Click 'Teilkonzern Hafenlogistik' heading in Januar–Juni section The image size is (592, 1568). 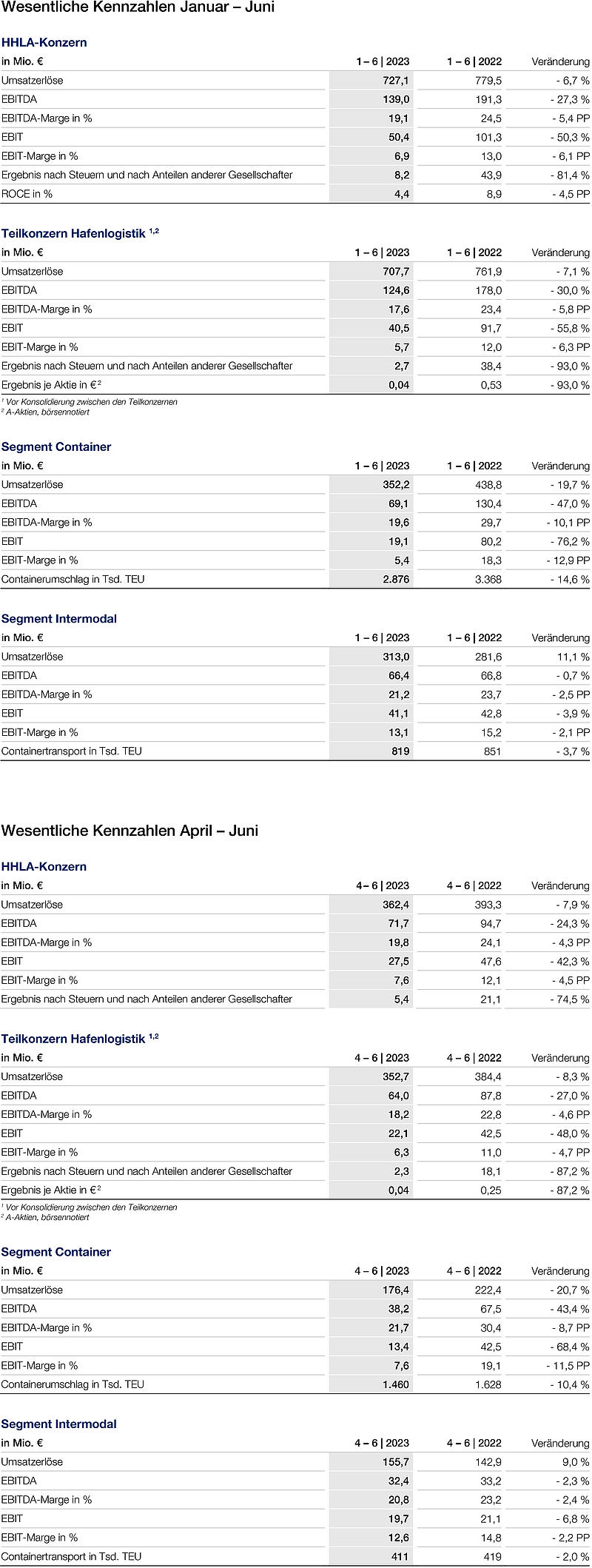pyautogui.click(x=73, y=234)
